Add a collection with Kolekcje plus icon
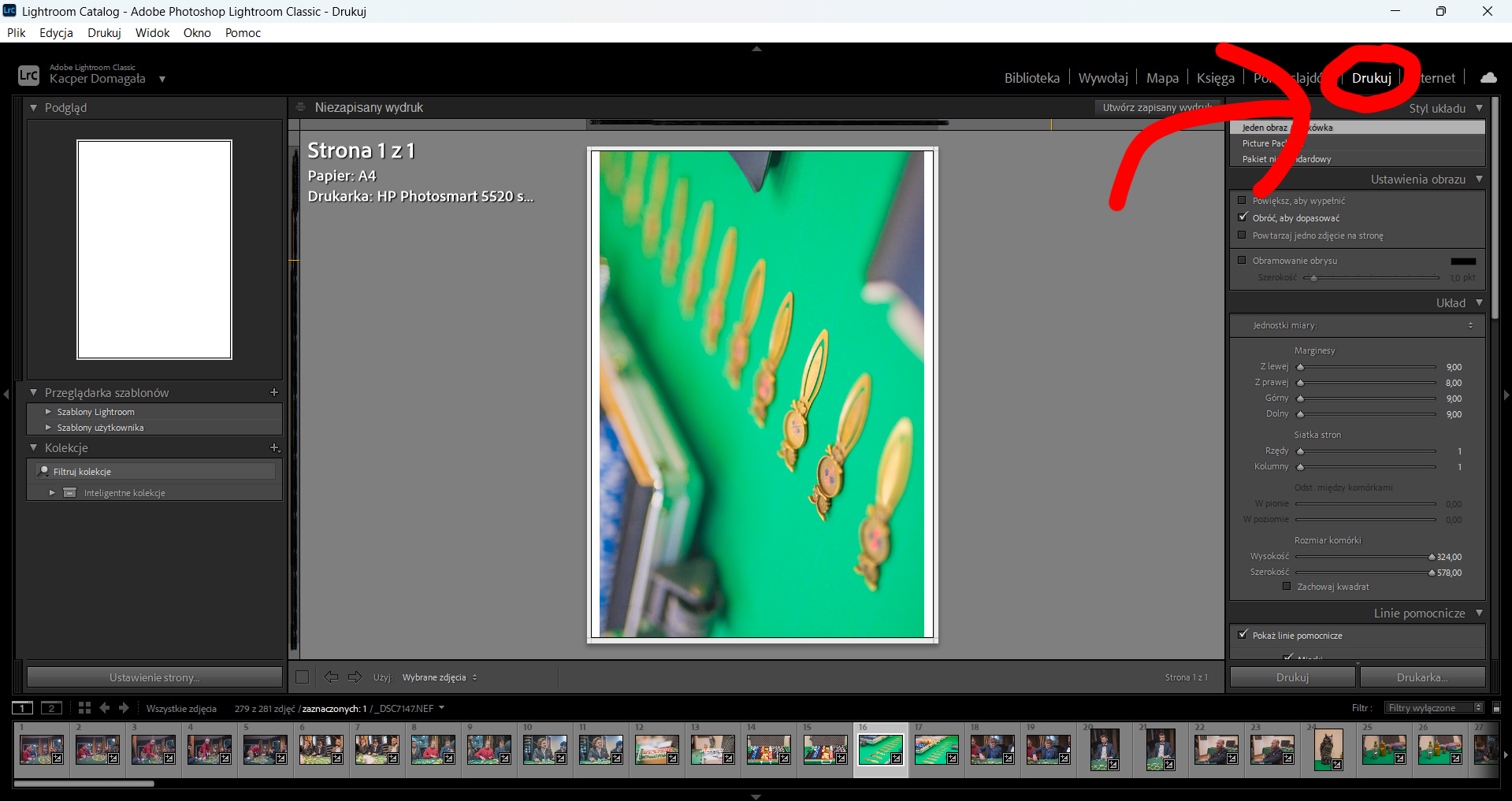Image resolution: width=1512 pixels, height=801 pixels. [x=274, y=447]
